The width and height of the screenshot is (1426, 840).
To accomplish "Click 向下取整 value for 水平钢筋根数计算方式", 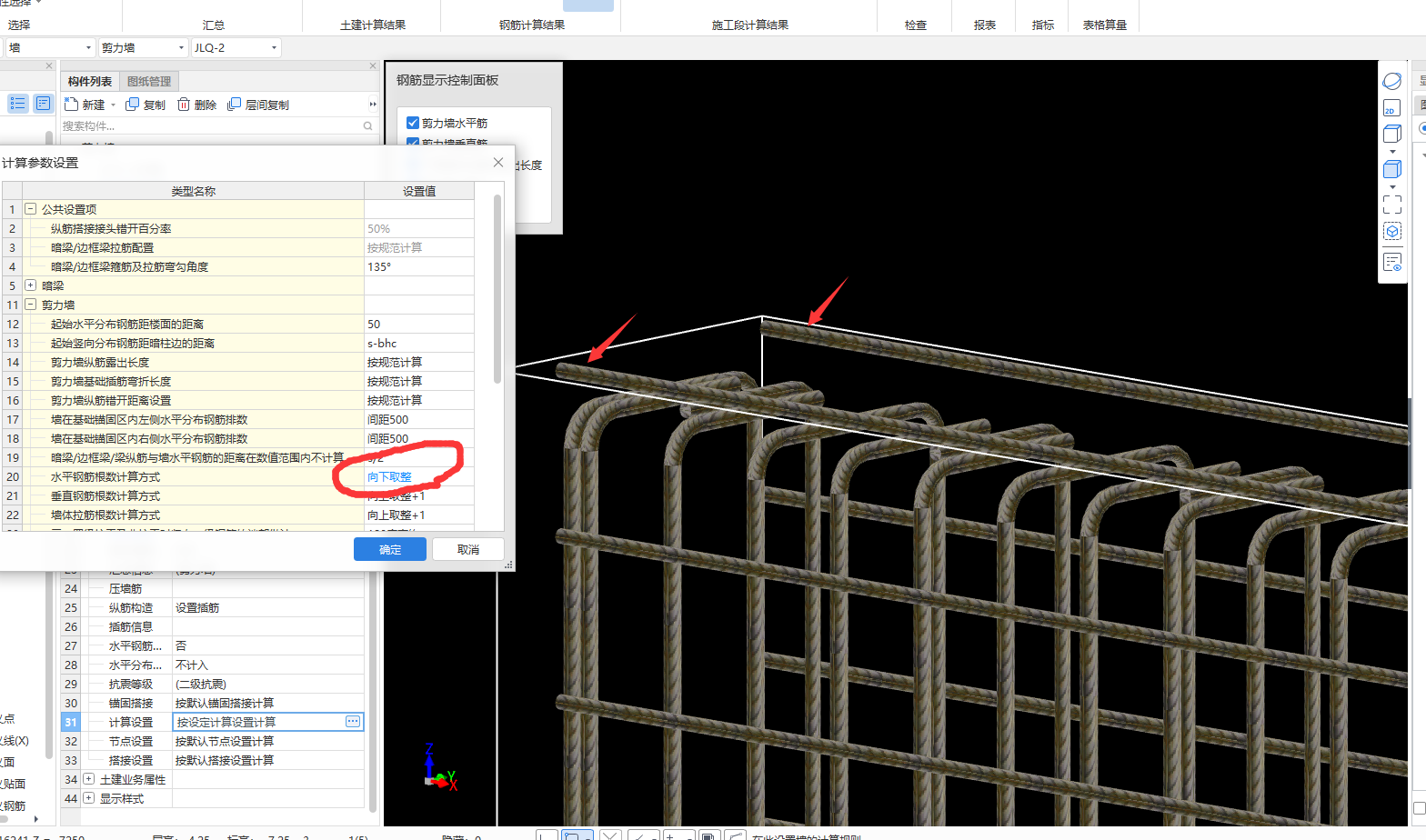I will point(419,476).
